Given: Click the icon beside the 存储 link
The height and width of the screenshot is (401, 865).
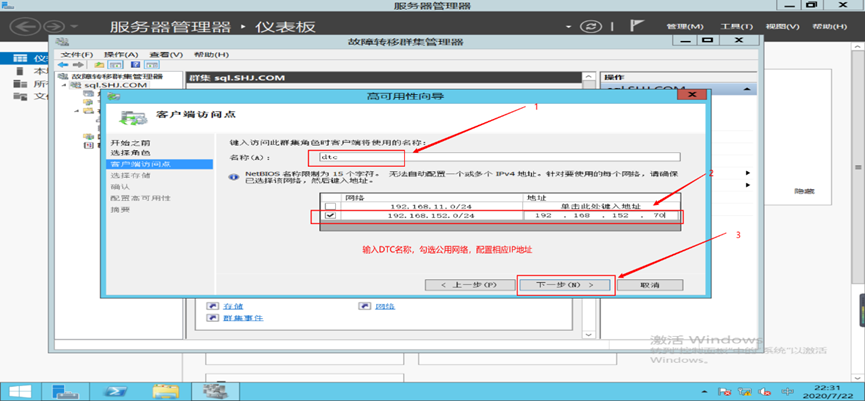Looking at the screenshot, I should pyautogui.click(x=213, y=306).
